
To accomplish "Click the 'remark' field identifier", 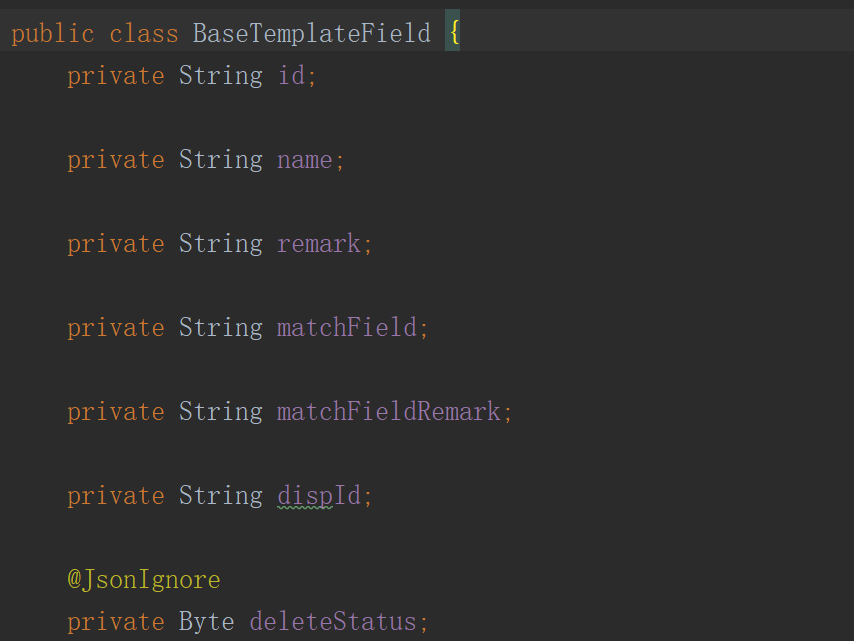I will tap(319, 244).
